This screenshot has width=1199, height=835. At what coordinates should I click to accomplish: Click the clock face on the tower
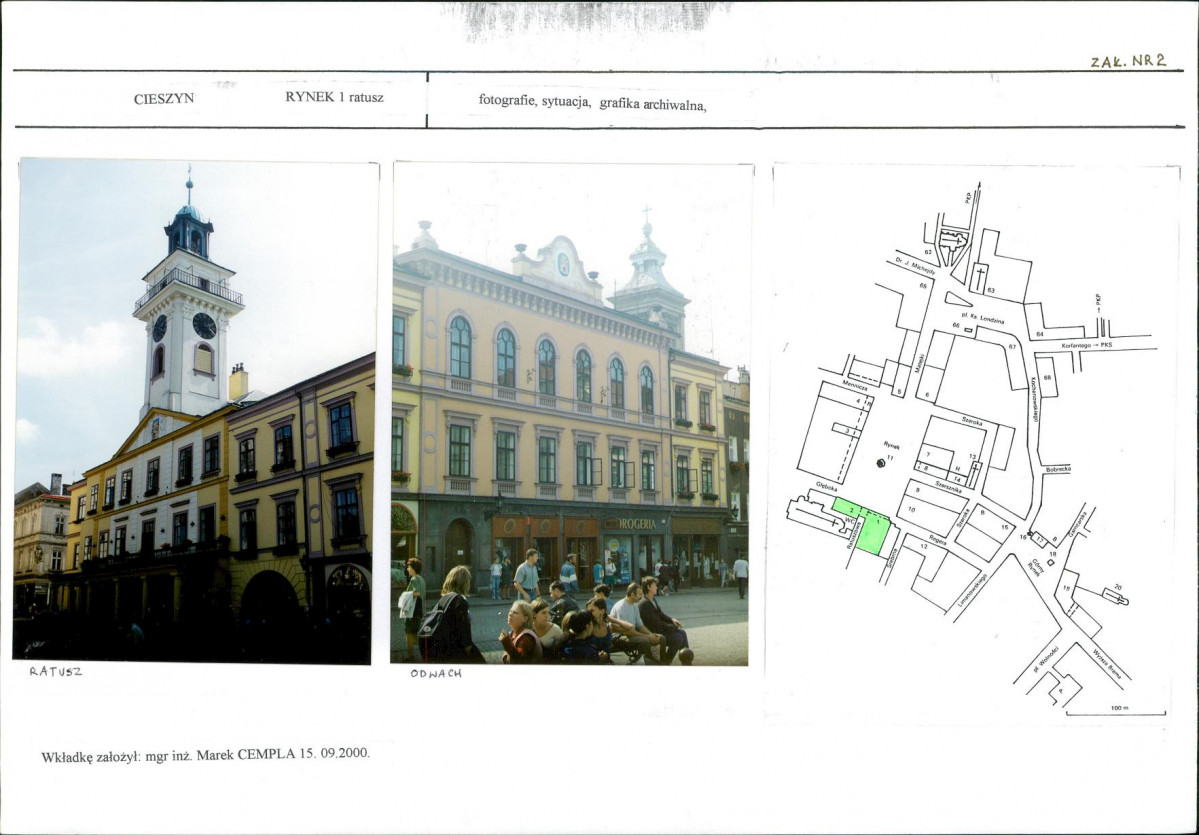[204, 325]
